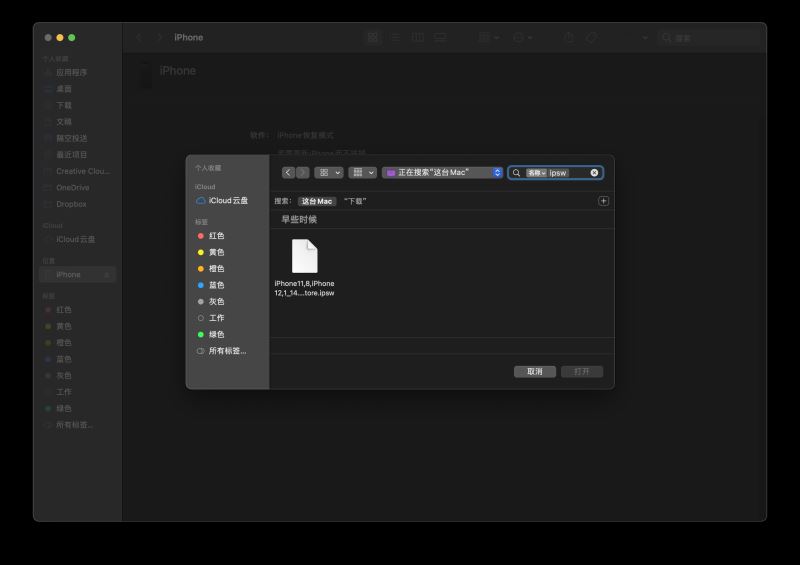Image resolution: width=800 pixels, height=565 pixels.
Task: Click Finder toolbar tags icon
Action: coord(591,37)
